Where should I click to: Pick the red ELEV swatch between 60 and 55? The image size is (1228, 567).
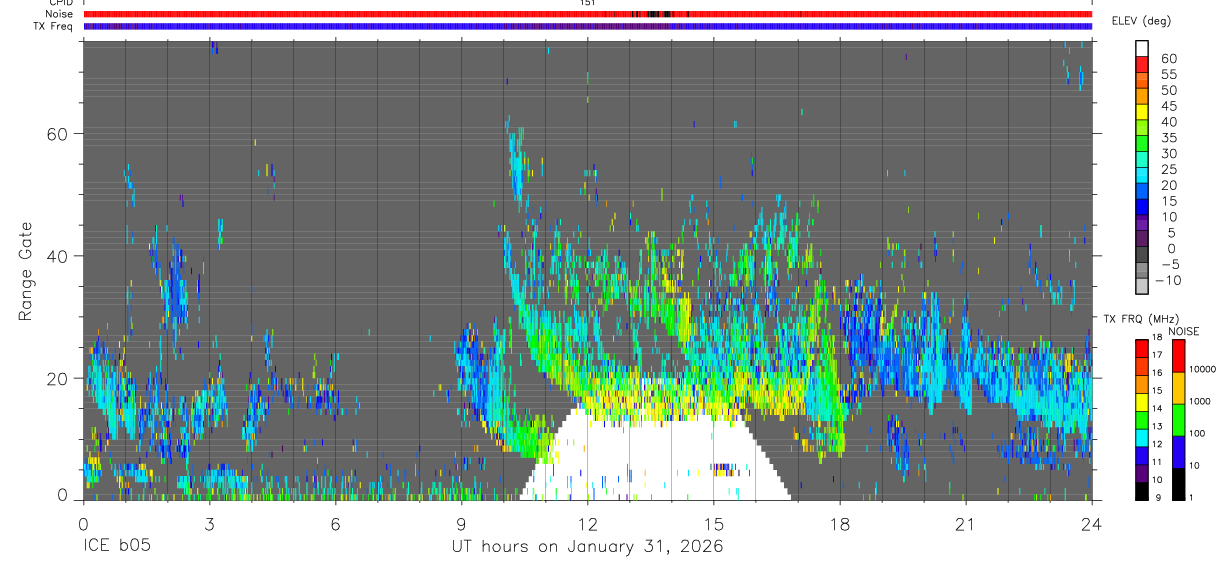point(1142,65)
